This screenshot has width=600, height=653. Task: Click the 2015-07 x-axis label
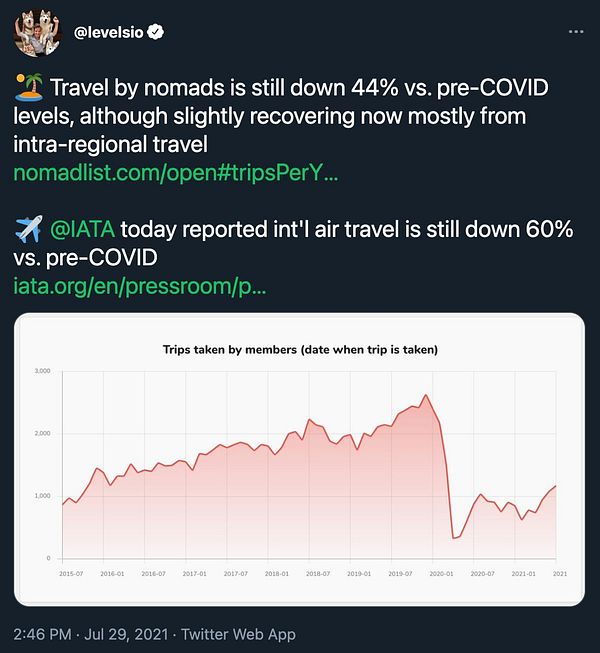71,574
